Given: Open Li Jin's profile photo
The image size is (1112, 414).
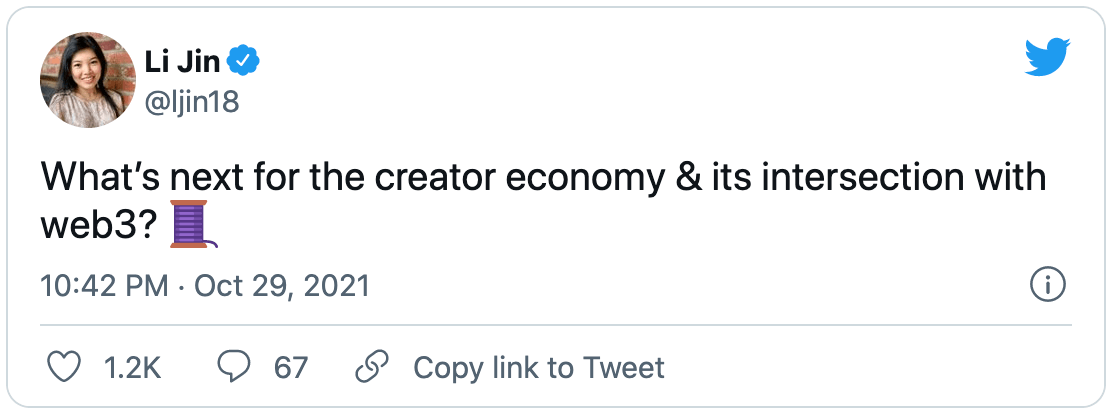Looking at the screenshot, I should [x=87, y=79].
